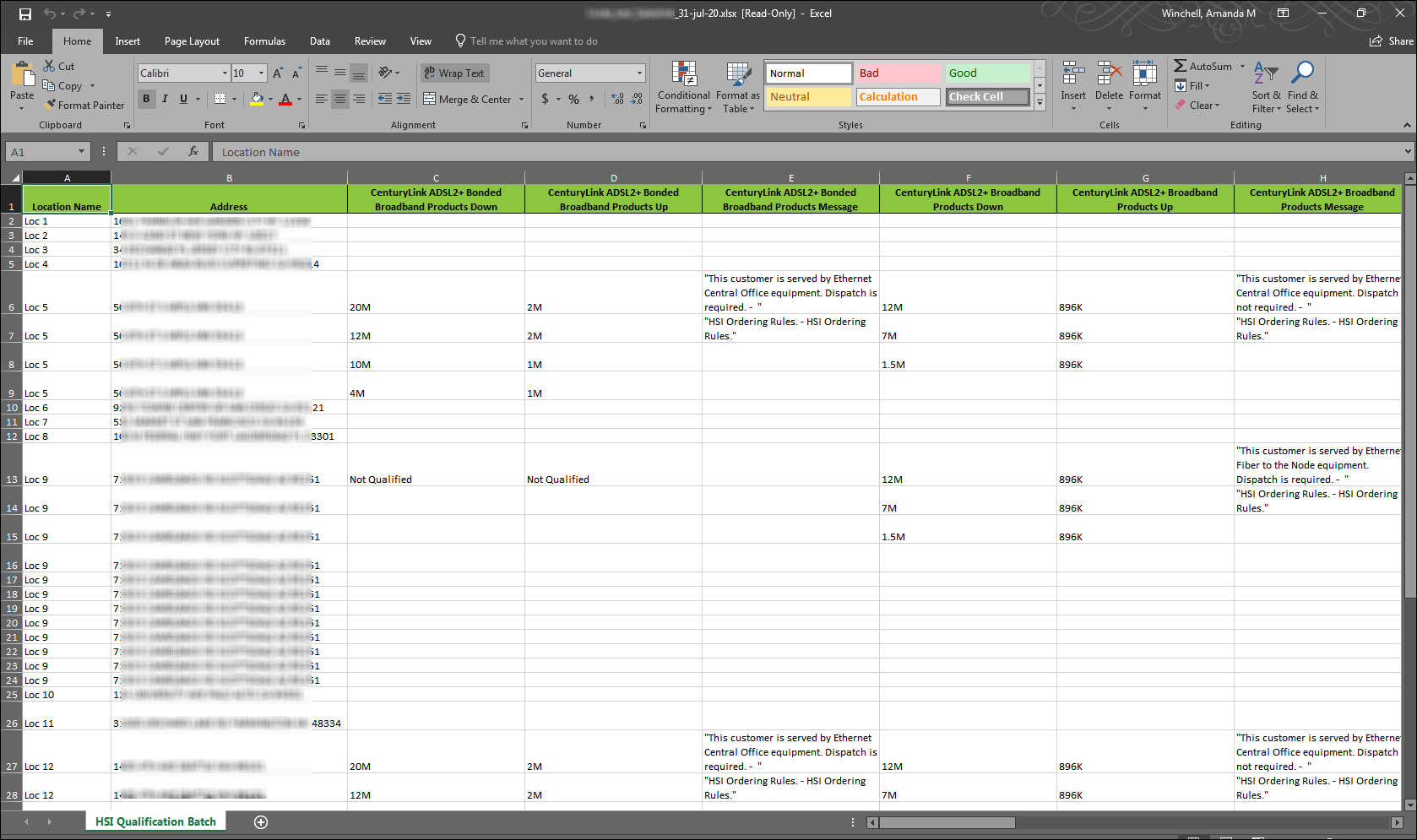Expand Font Color dropdown arrow

[x=299, y=100]
